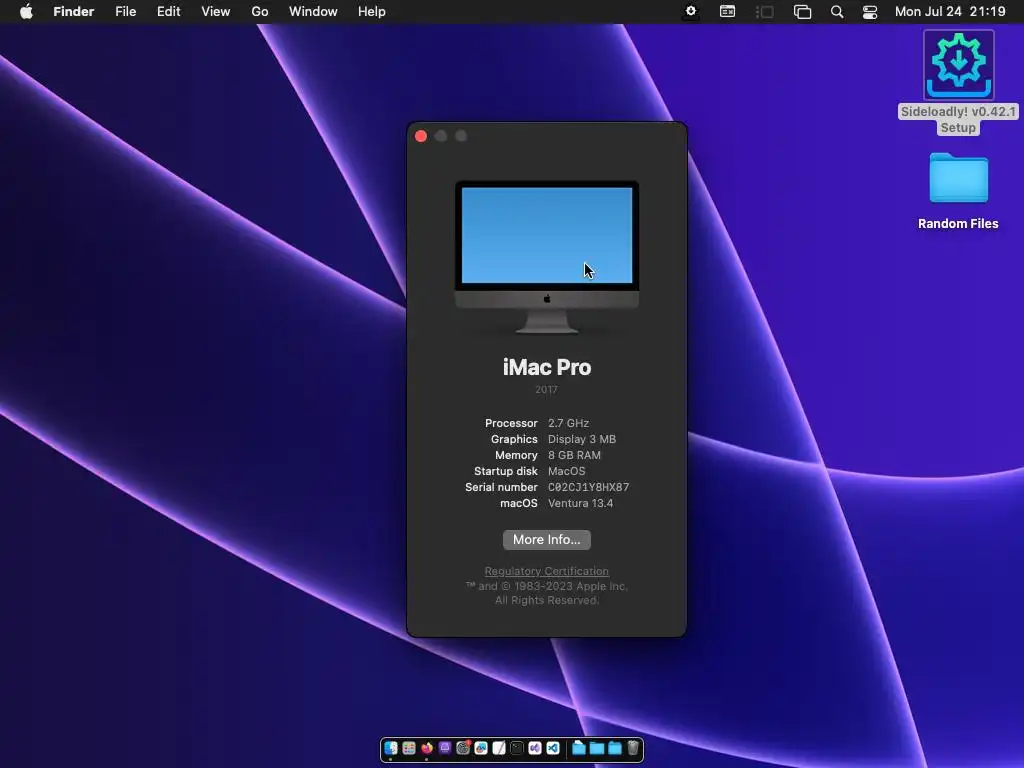Launch Firefox from the Dock

click(427, 748)
